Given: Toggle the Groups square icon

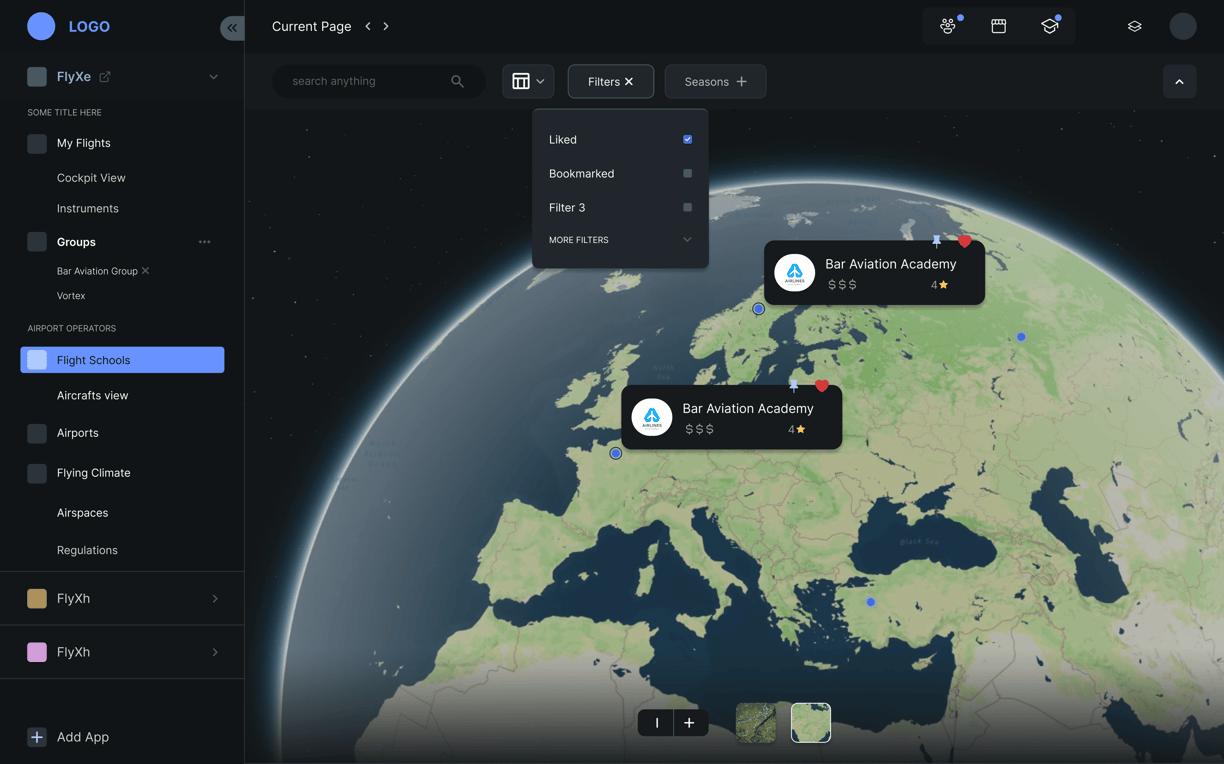Looking at the screenshot, I should coord(37,242).
